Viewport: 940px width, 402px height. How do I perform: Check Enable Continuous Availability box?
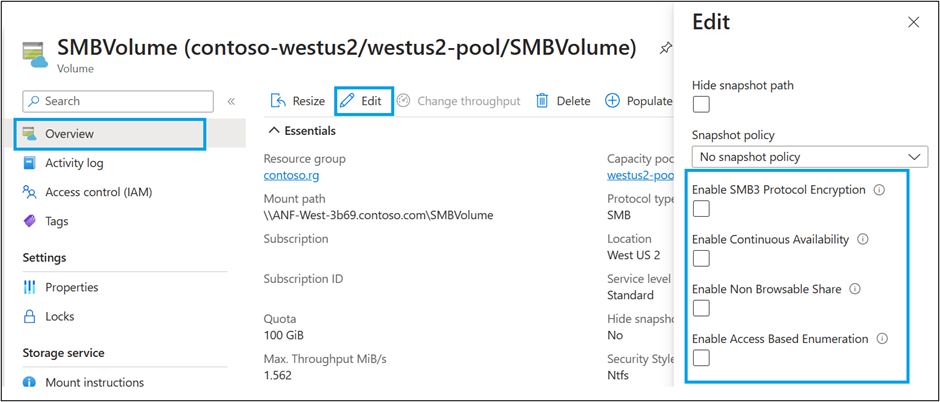(701, 258)
